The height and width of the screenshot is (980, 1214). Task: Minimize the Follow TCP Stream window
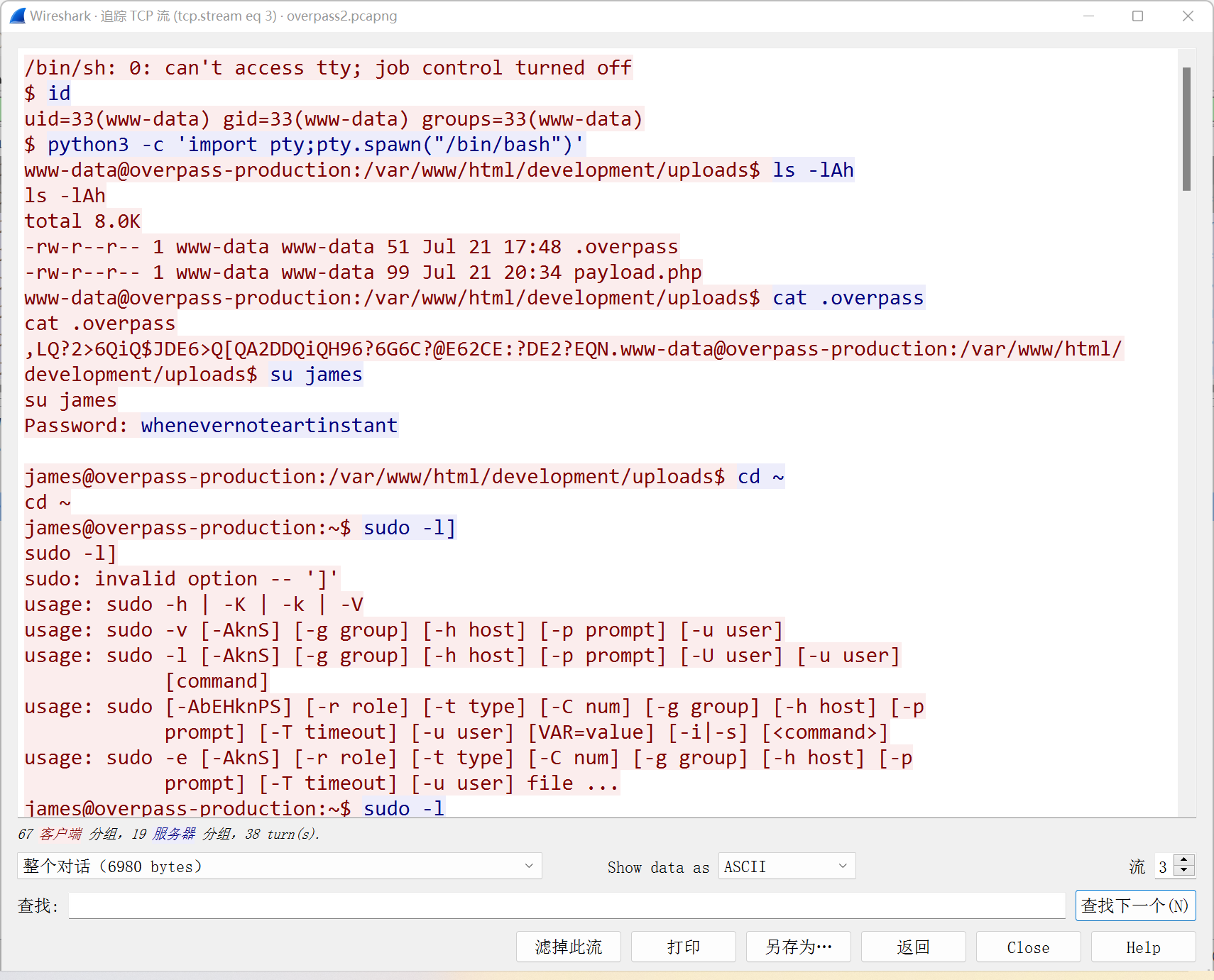[1088, 16]
